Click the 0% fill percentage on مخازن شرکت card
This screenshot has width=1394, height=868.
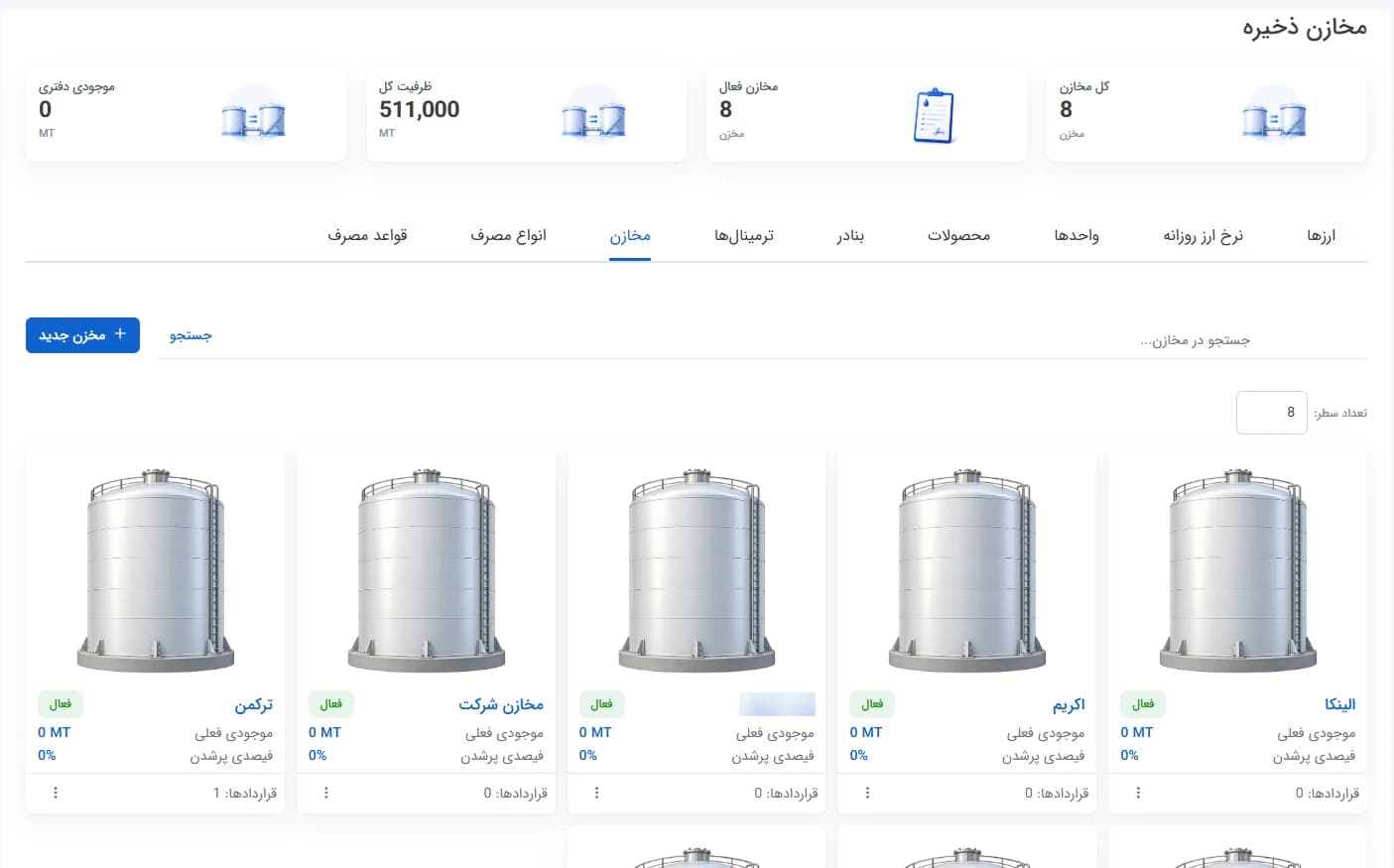click(317, 755)
